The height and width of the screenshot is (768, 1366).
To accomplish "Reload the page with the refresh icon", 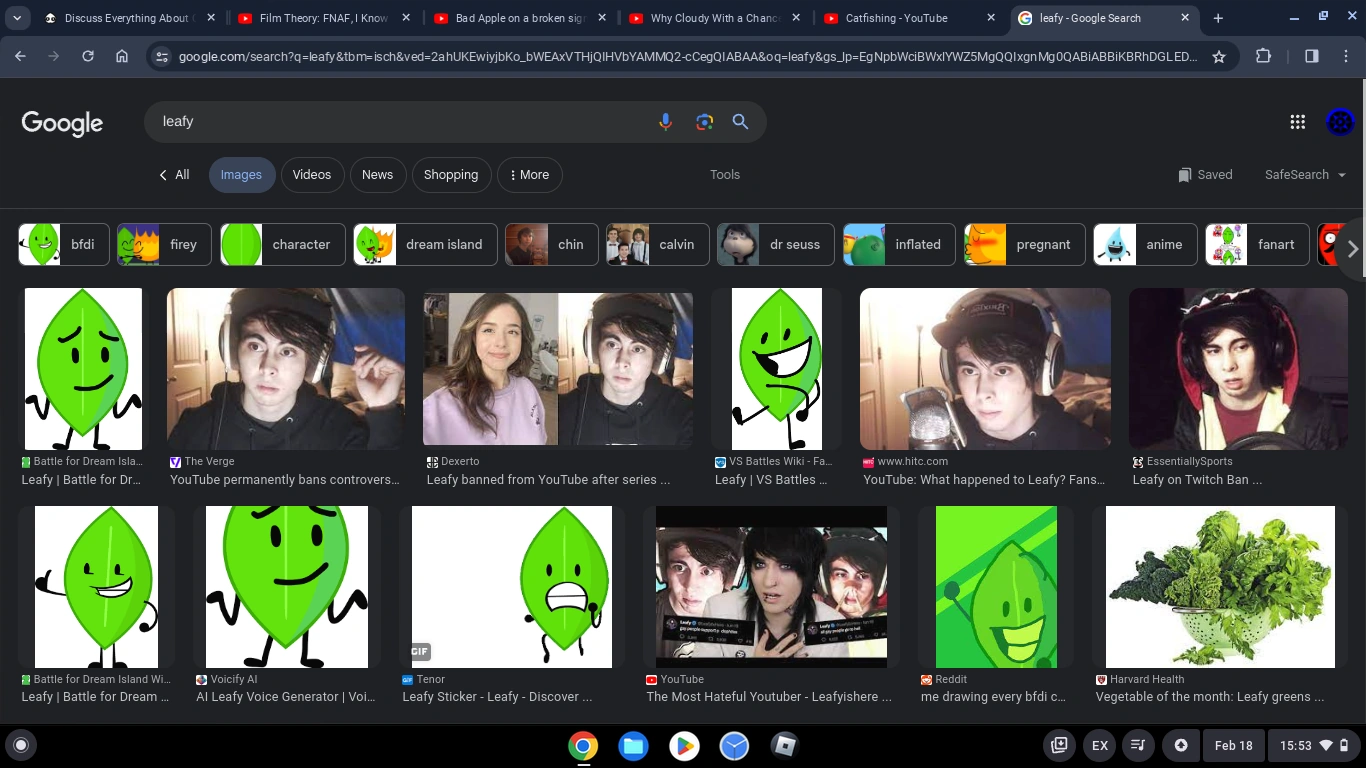I will 87,56.
